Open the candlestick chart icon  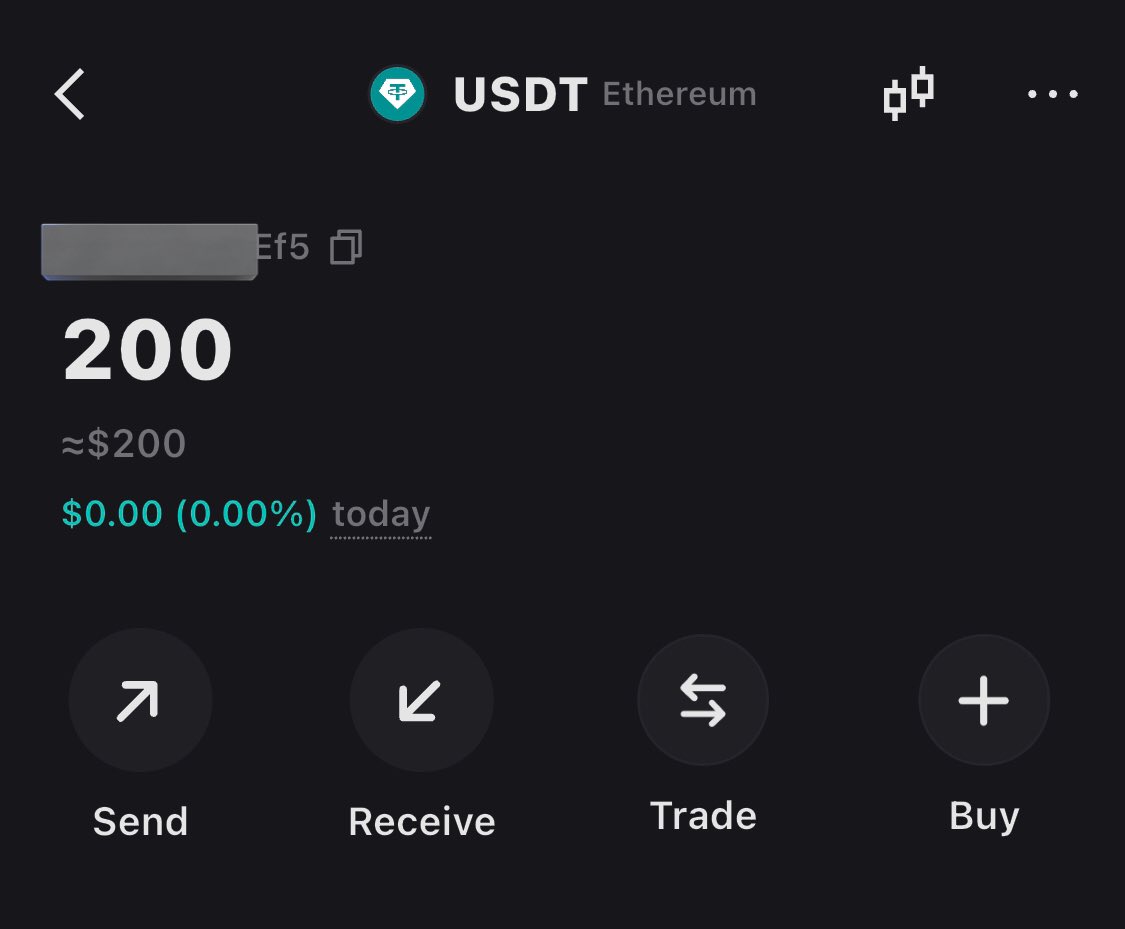click(908, 93)
